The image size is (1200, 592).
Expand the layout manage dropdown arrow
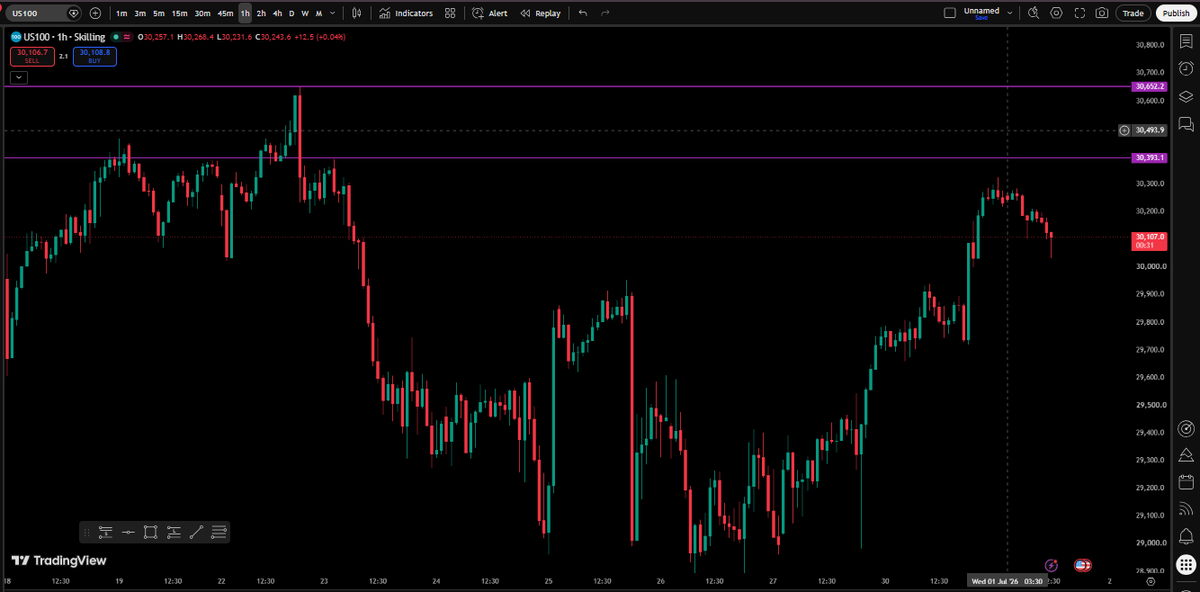click(1010, 13)
